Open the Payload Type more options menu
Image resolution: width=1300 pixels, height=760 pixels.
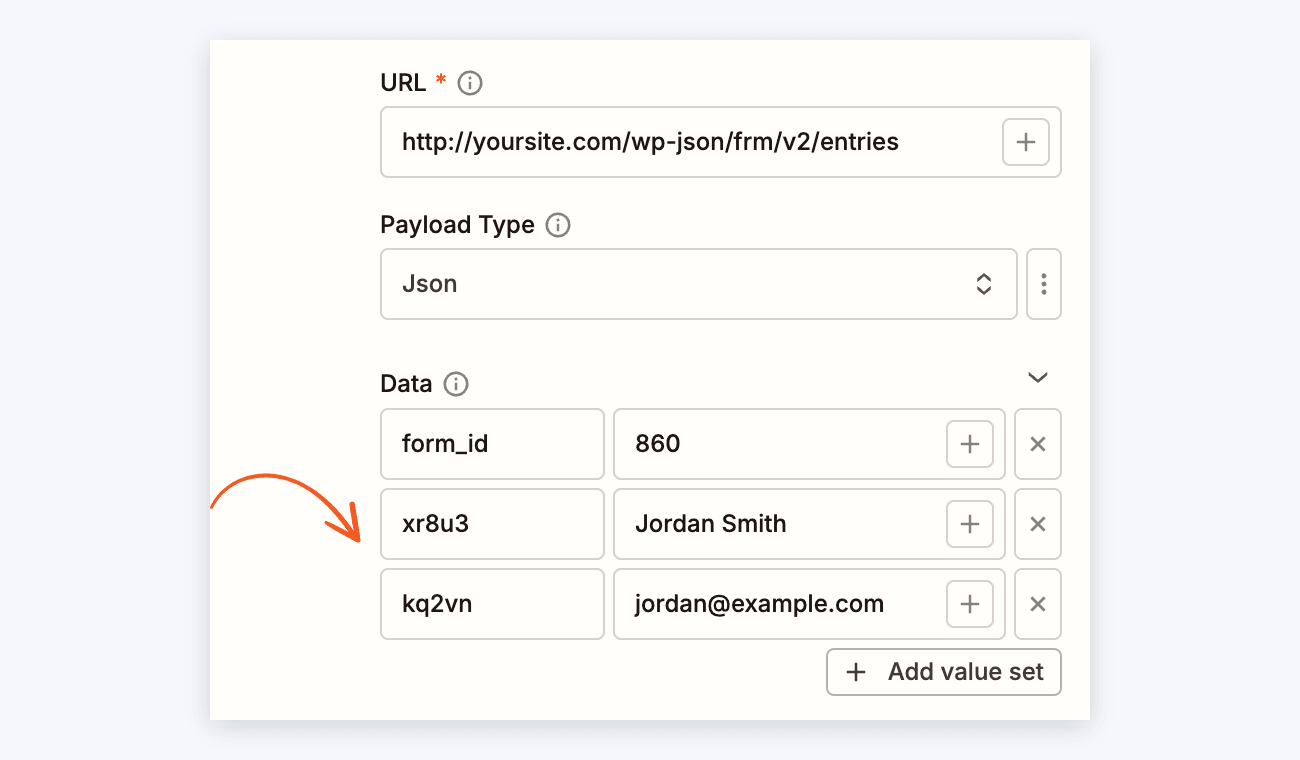1044,284
